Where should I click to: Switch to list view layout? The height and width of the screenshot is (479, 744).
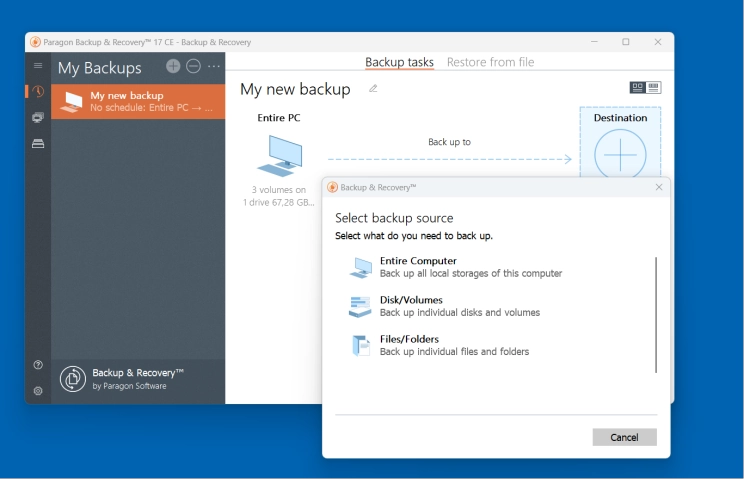pos(653,87)
